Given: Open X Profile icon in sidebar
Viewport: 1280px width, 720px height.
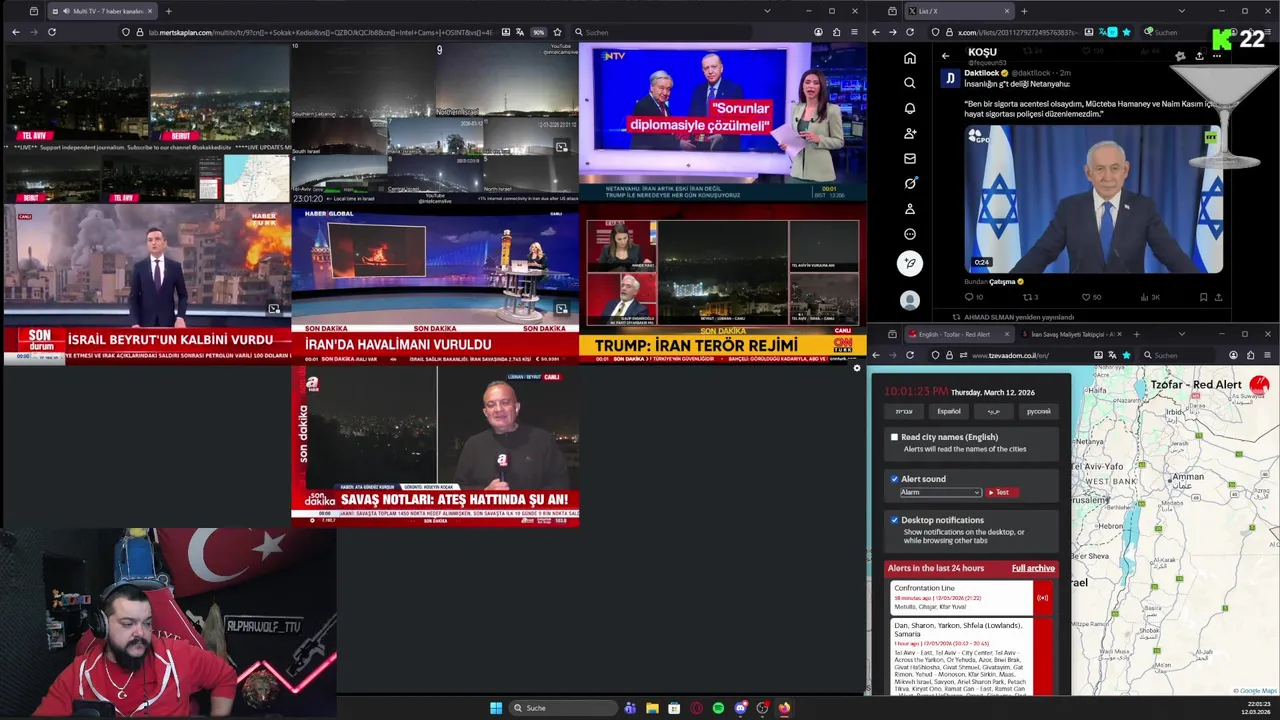Looking at the screenshot, I should [x=909, y=209].
